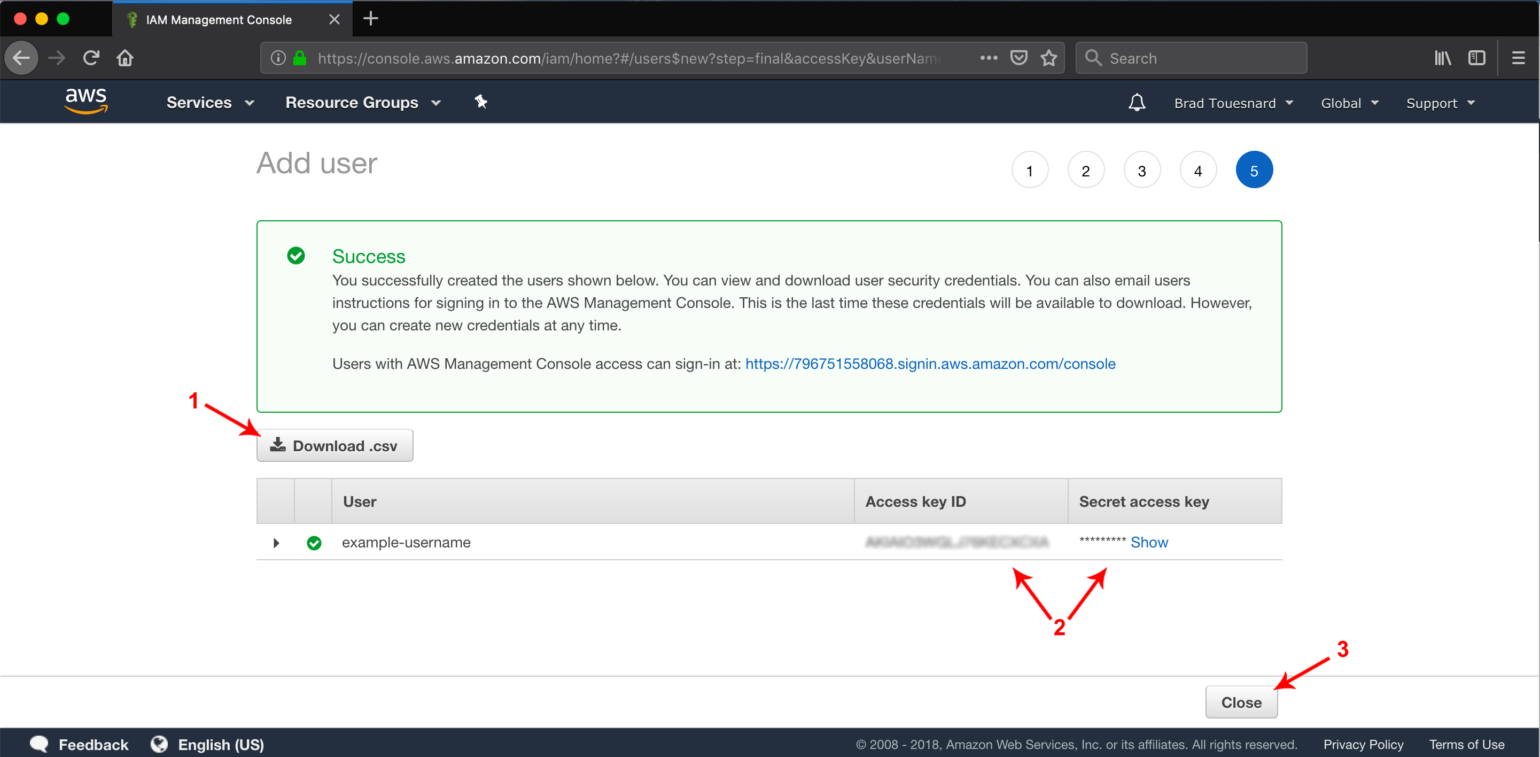Show the secret access key
This screenshot has width=1540, height=757.
click(1149, 542)
